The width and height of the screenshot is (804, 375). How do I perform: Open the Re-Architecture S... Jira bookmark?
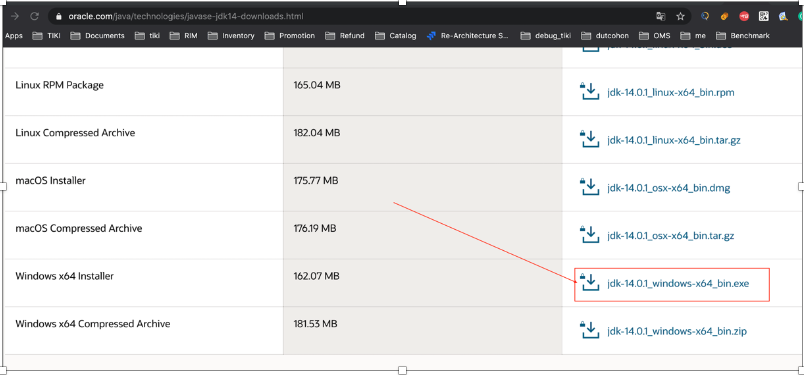point(468,36)
